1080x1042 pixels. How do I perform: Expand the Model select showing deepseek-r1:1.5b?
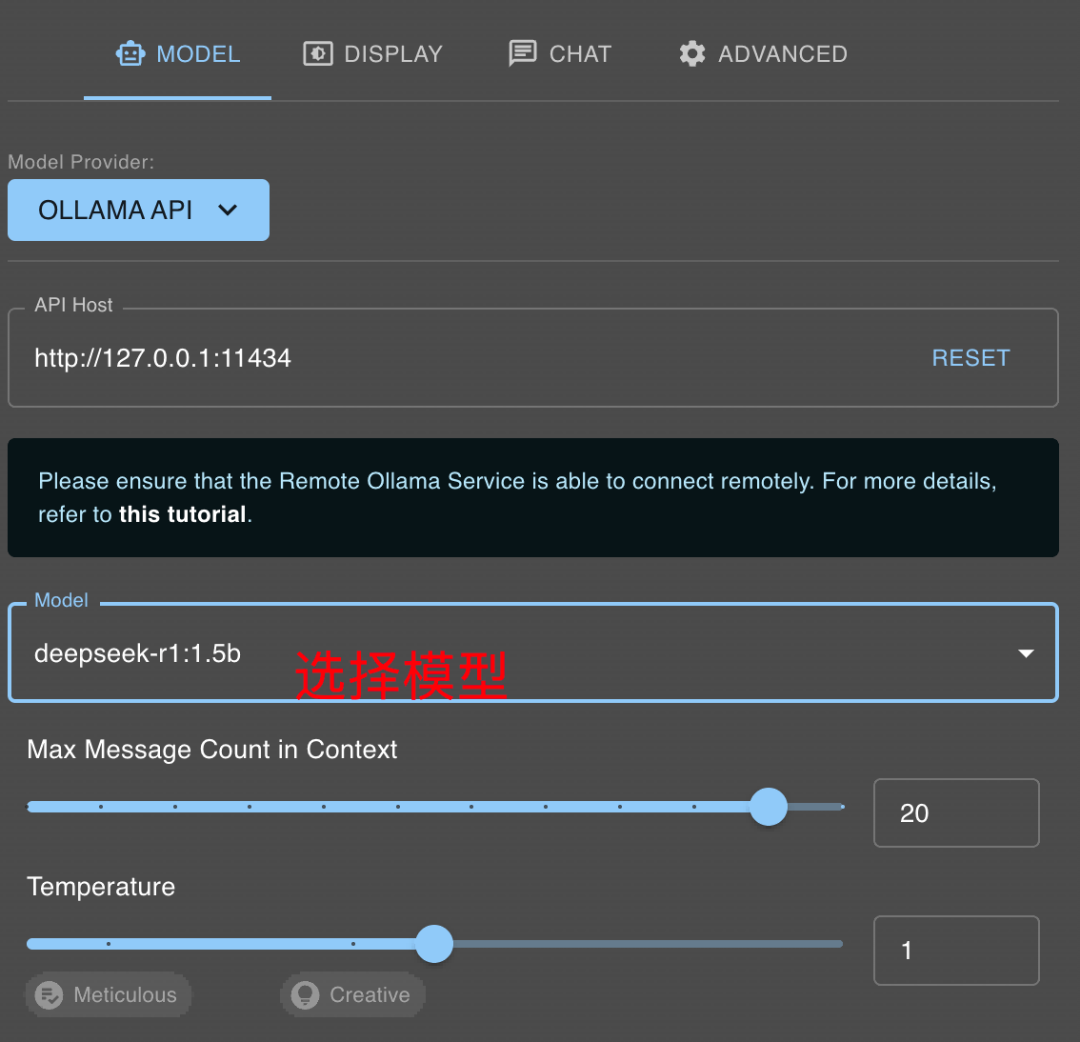click(x=533, y=653)
